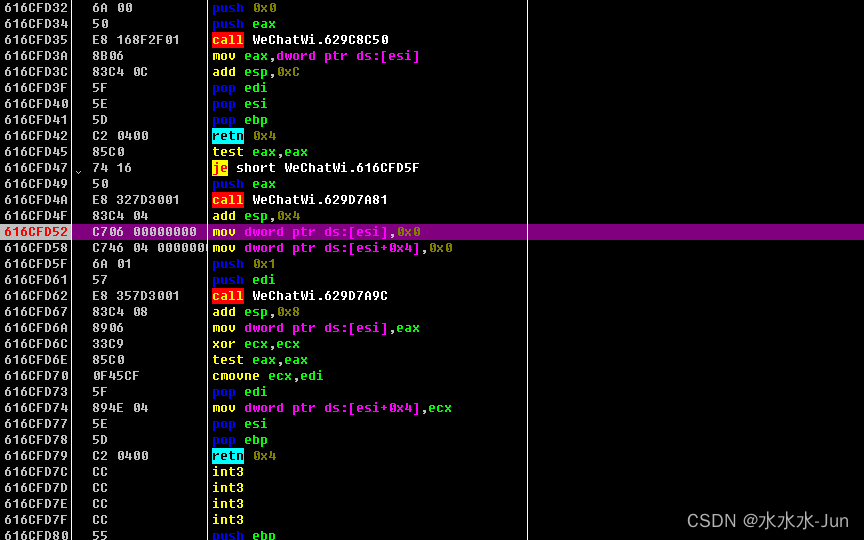This screenshot has width=864, height=540.
Task: Click address 616CFD34
Action: [36, 24]
